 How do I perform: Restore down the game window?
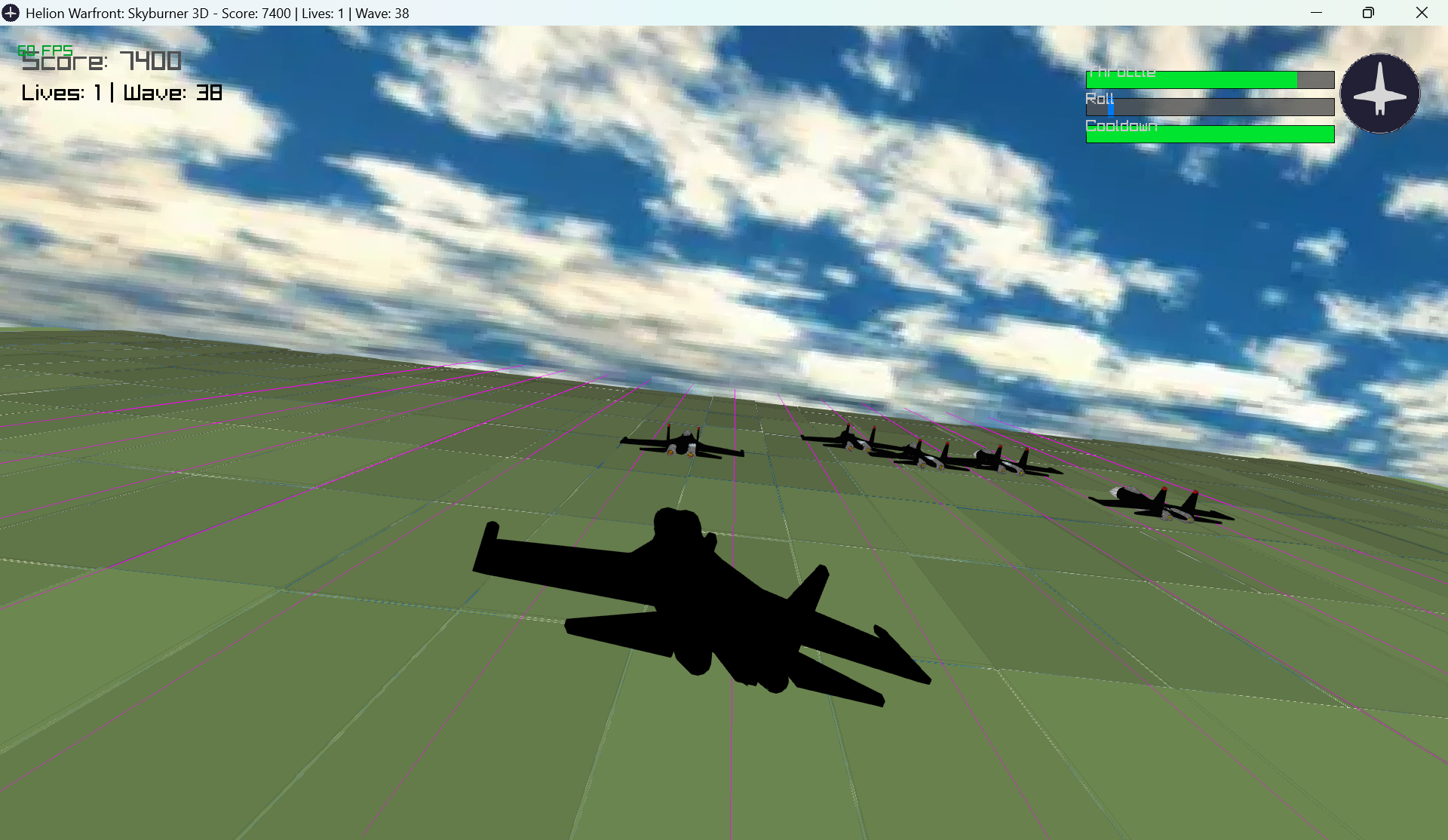point(1368,13)
